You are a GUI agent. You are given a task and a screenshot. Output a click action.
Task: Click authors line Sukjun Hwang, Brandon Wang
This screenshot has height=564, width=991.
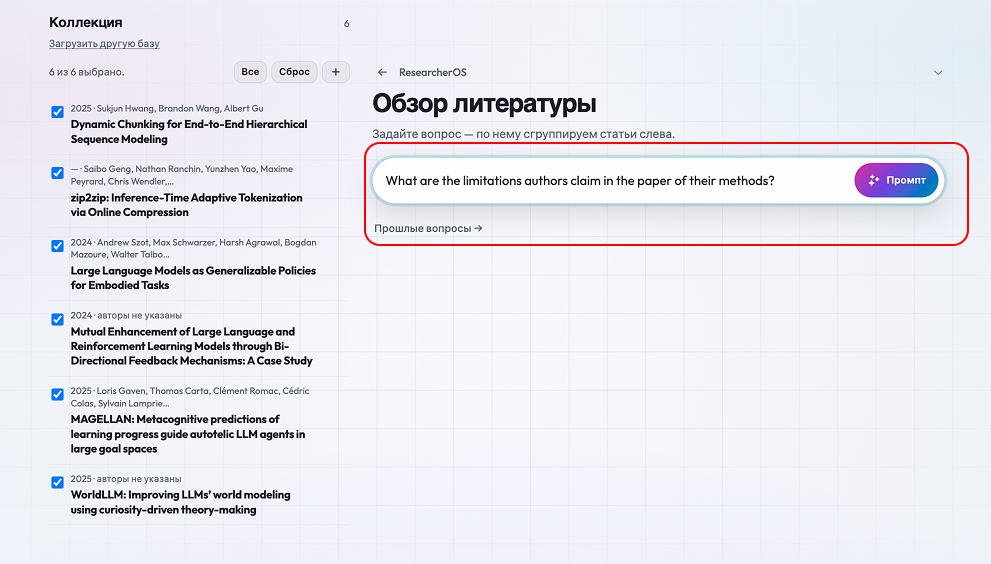[167, 108]
